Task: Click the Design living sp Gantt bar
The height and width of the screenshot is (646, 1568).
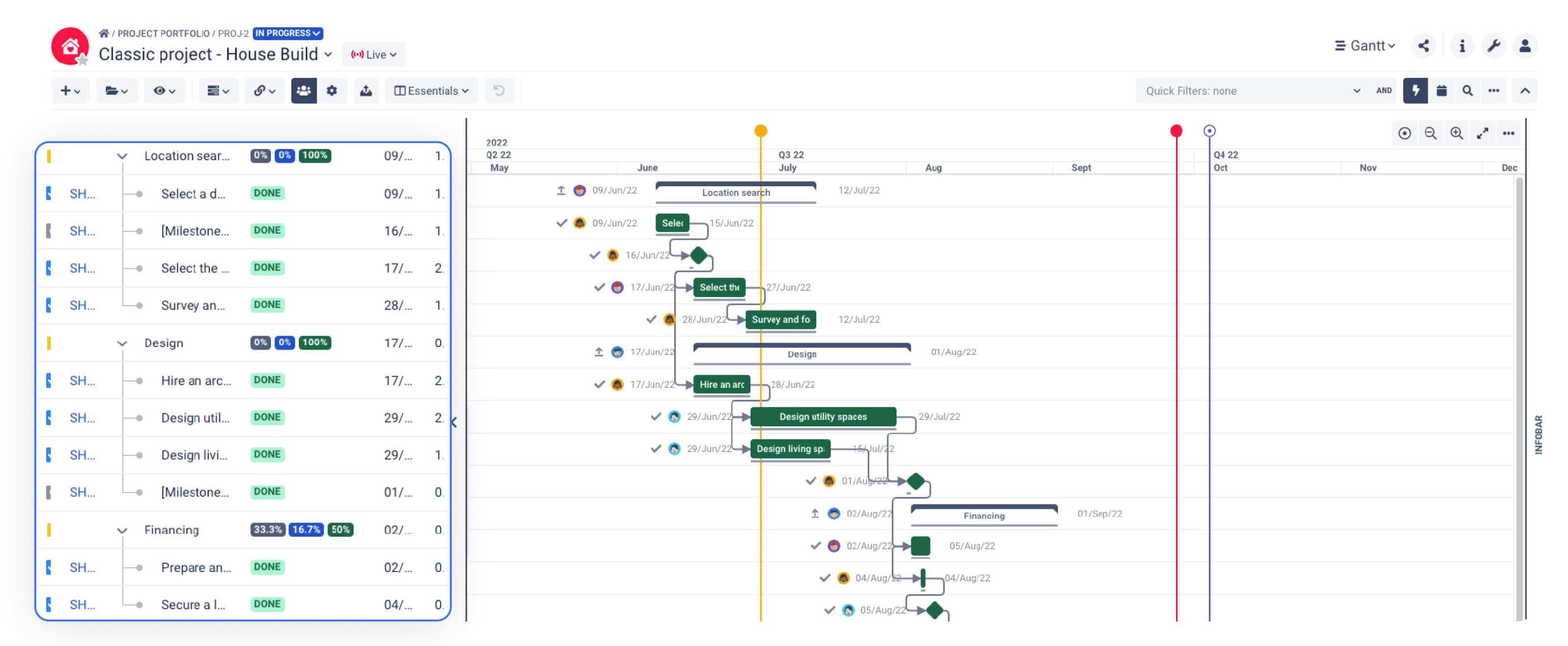Action: (x=790, y=449)
